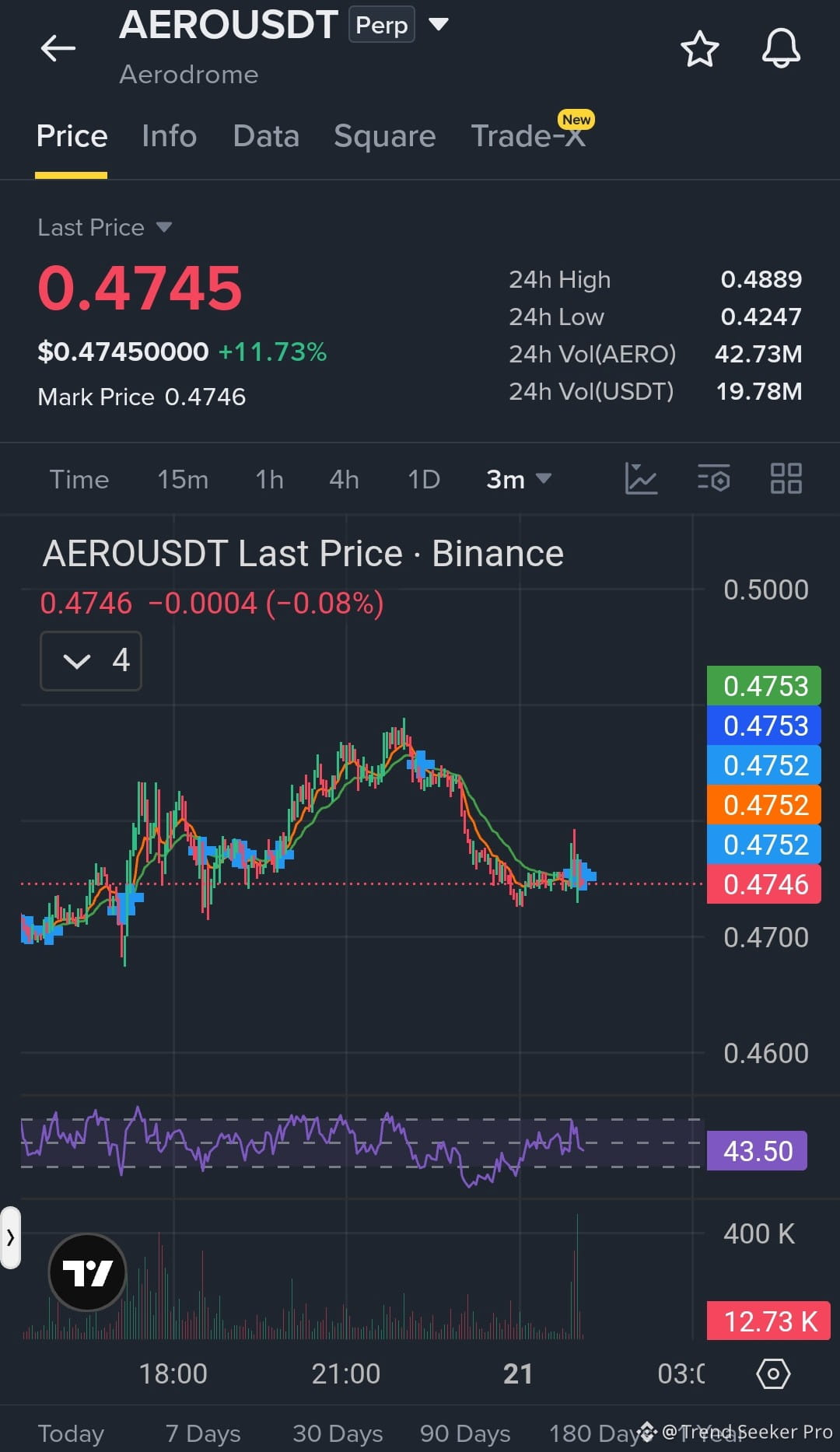Tap the +11.73% change percentage

[272, 352]
